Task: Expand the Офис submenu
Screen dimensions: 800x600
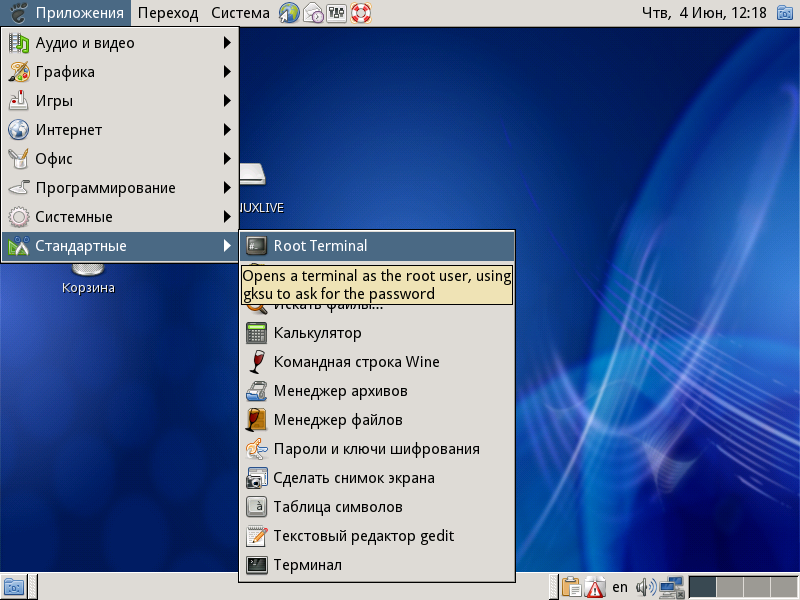Action: pos(120,159)
